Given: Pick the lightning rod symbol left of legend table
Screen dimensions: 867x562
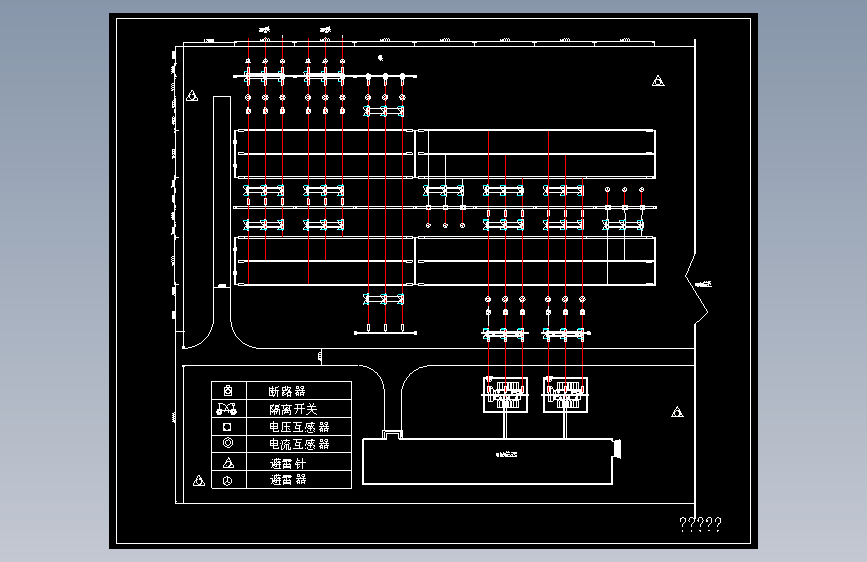Looking at the screenshot, I should [x=199, y=481].
